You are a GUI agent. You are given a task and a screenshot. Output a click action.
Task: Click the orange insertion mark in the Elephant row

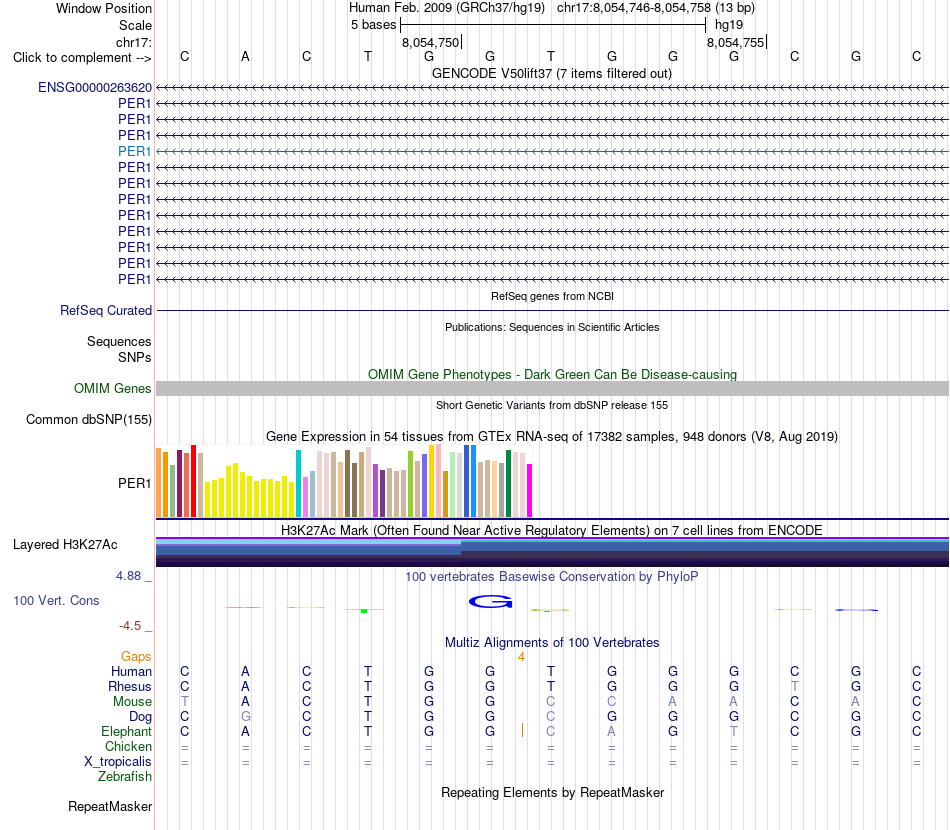click(522, 730)
